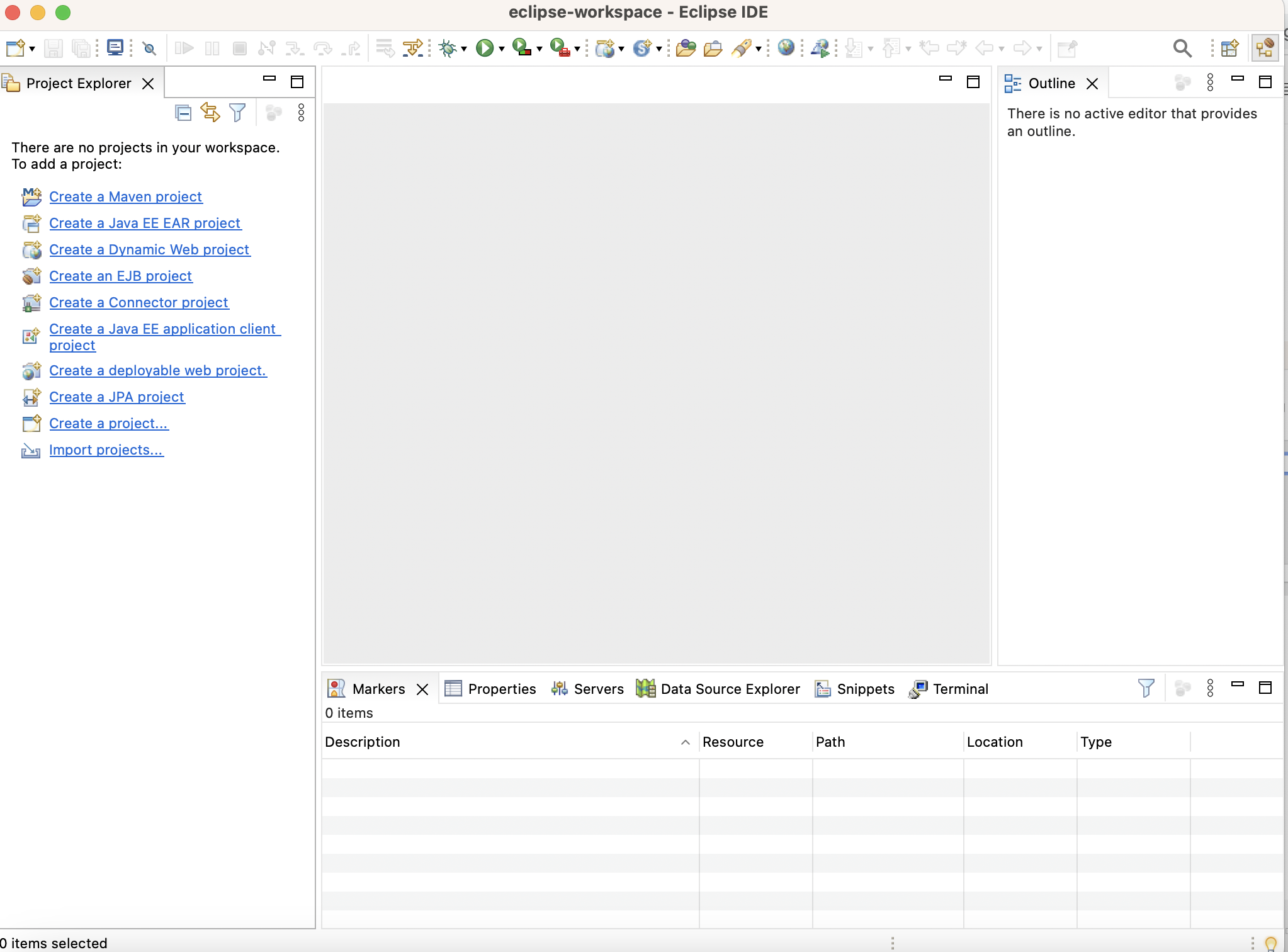Screen dimensions: 1288x952
Task: Click the Back navigation arrow
Action: [x=984, y=48]
